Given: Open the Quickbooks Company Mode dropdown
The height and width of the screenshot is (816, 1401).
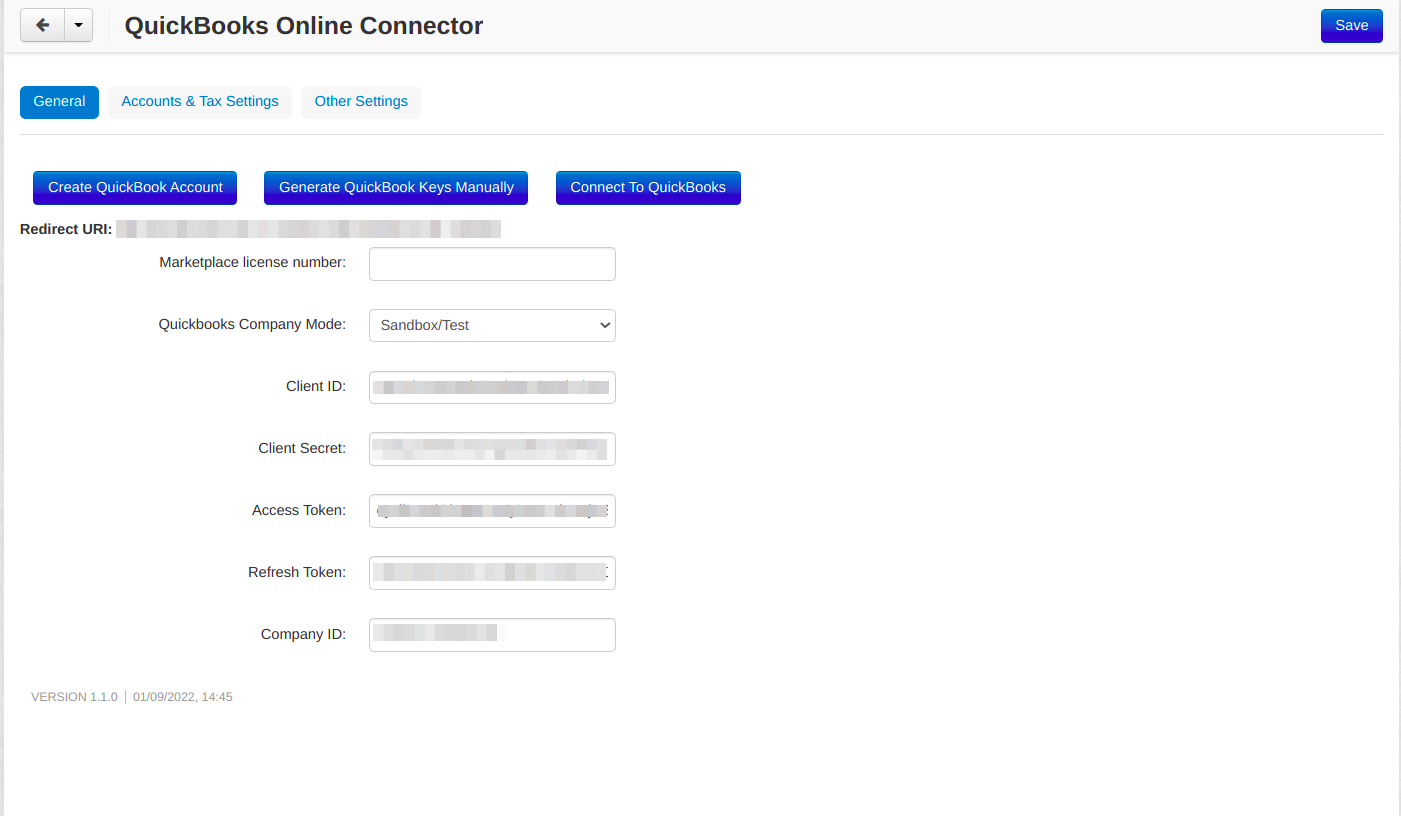Looking at the screenshot, I should 492,325.
